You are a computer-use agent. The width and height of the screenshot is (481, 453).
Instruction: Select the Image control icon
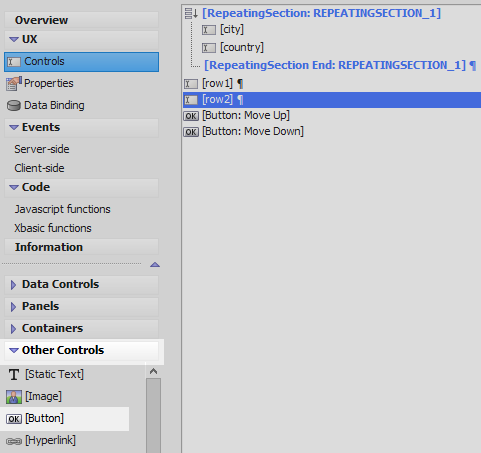[x=14, y=397]
